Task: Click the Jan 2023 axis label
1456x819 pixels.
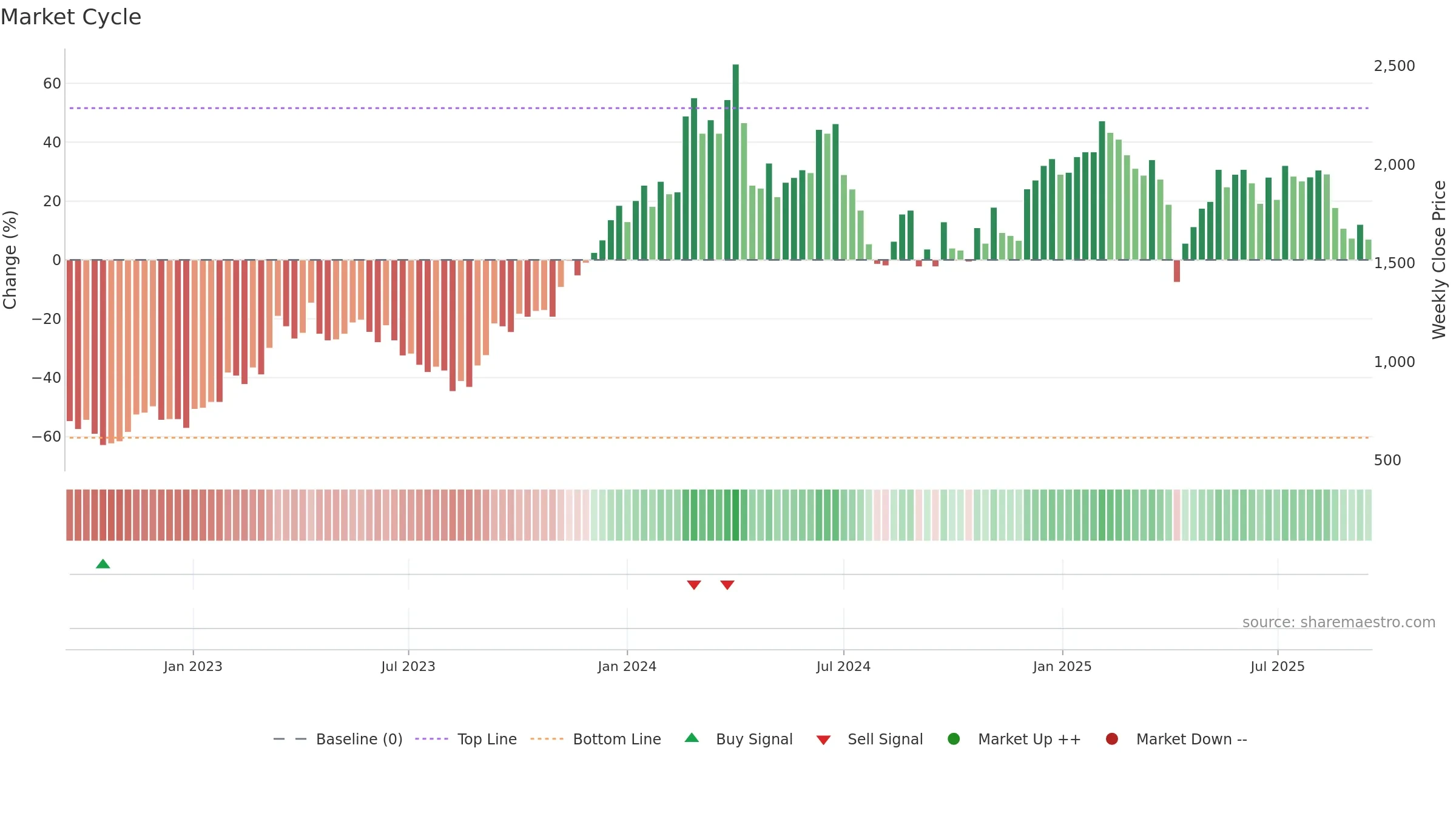Action: pyautogui.click(x=193, y=667)
